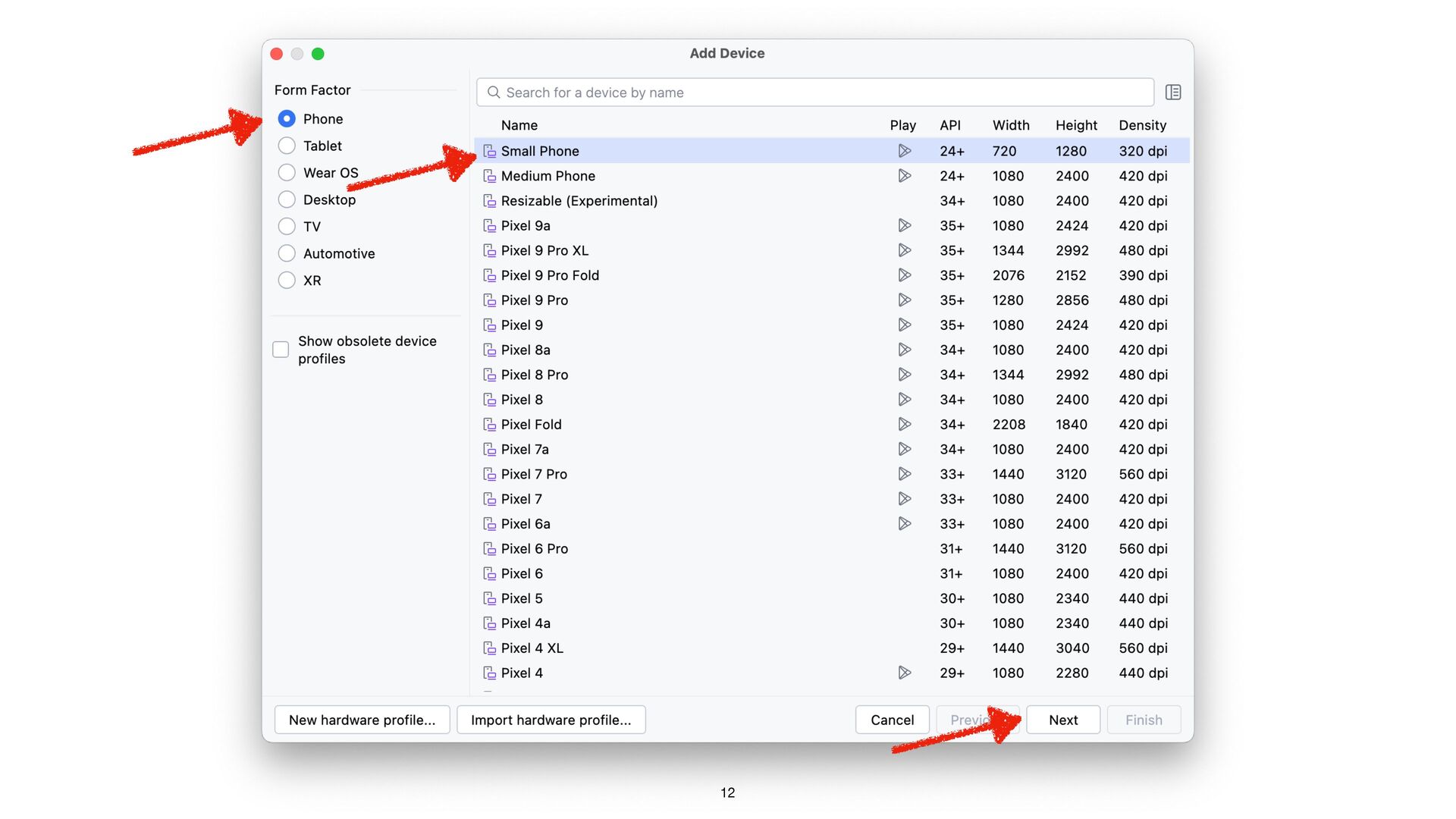Select the Pixel 7 Pro device name

coord(534,474)
